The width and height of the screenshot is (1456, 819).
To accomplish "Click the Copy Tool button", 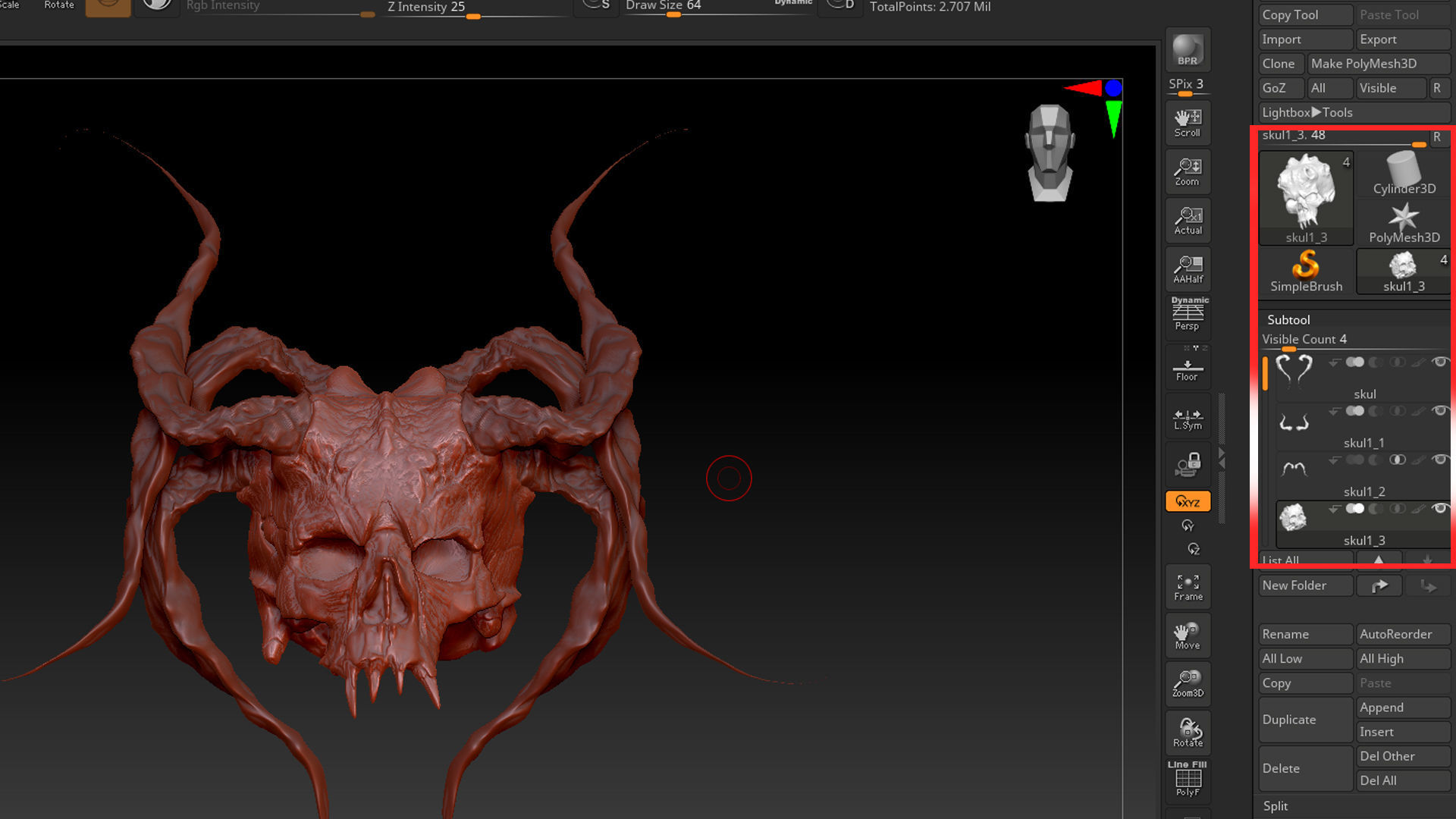I will click(1306, 14).
